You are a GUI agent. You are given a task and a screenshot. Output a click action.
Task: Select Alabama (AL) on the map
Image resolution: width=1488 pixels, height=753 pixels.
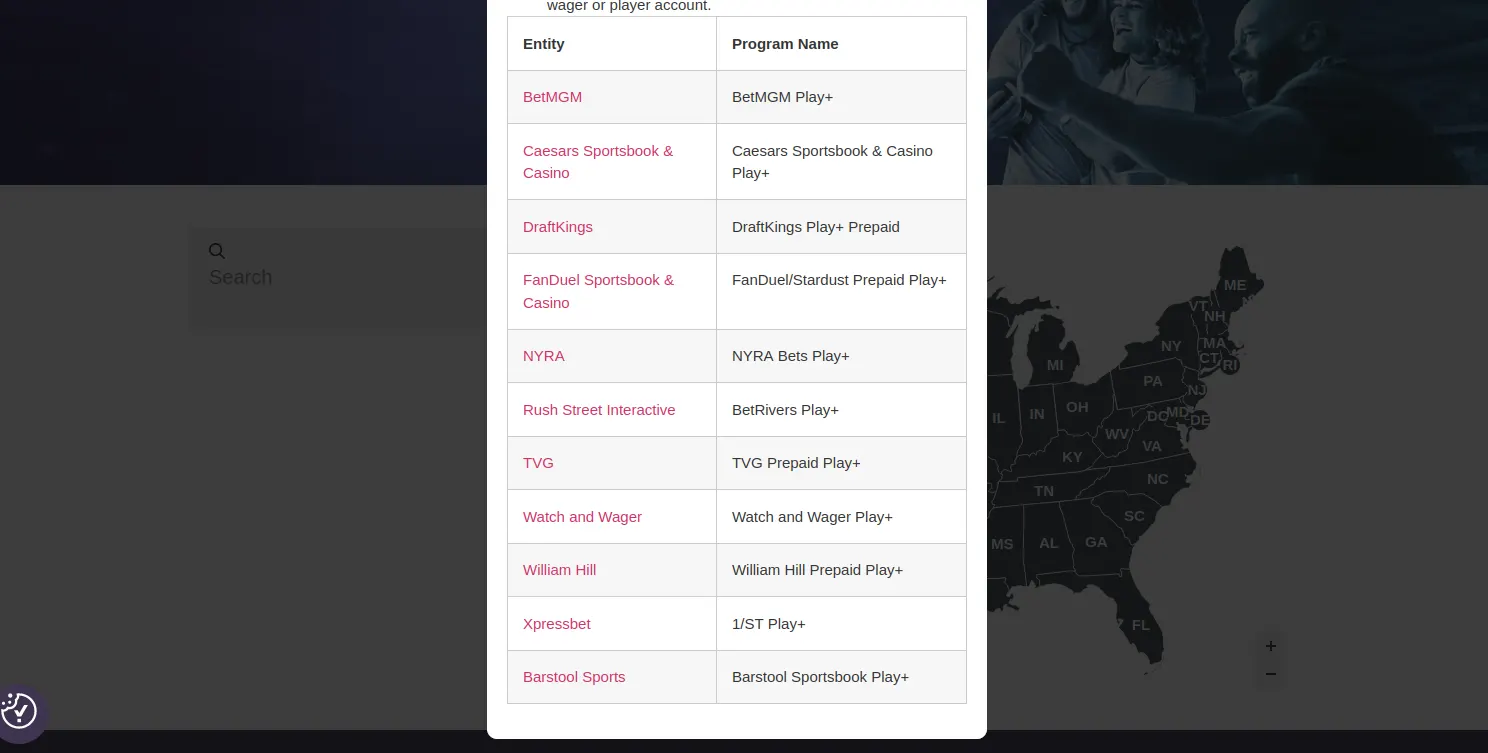pyautogui.click(x=1048, y=544)
